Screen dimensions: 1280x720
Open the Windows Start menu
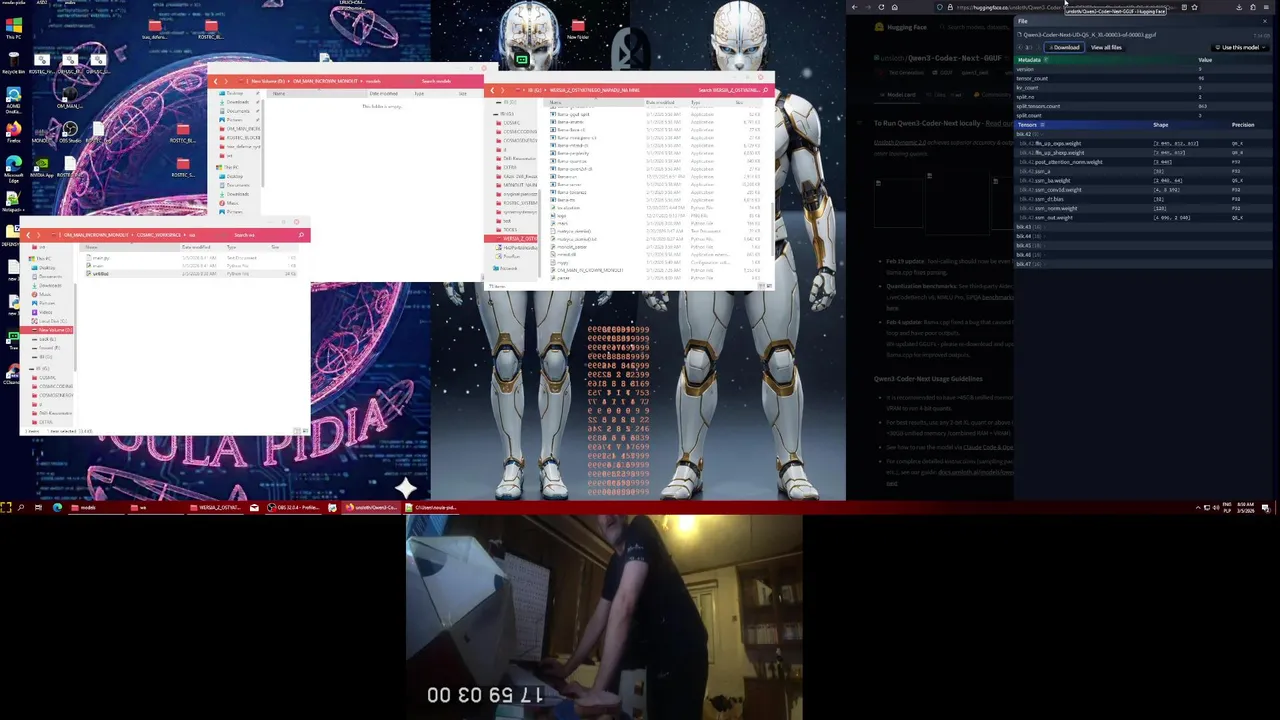(6, 507)
